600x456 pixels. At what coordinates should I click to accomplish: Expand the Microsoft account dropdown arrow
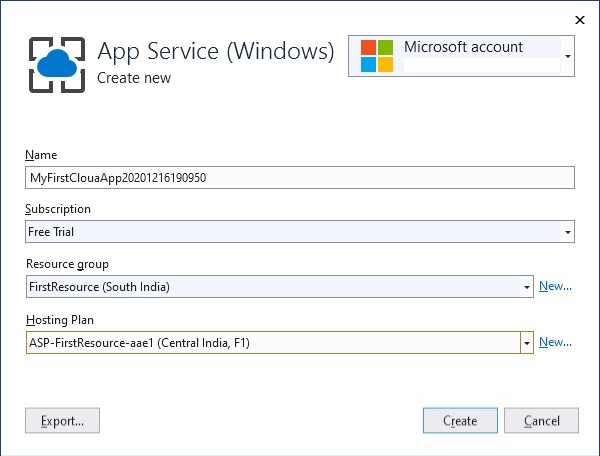(568, 57)
